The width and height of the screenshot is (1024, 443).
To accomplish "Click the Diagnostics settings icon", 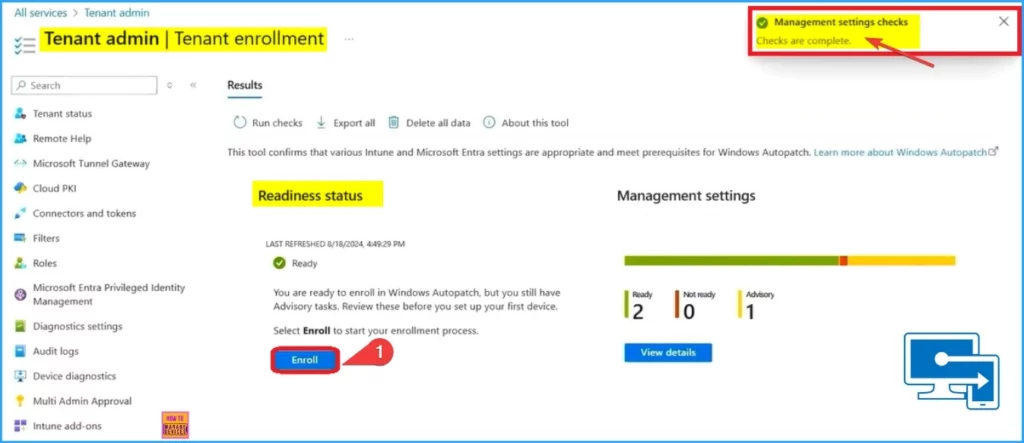I will pos(20,326).
